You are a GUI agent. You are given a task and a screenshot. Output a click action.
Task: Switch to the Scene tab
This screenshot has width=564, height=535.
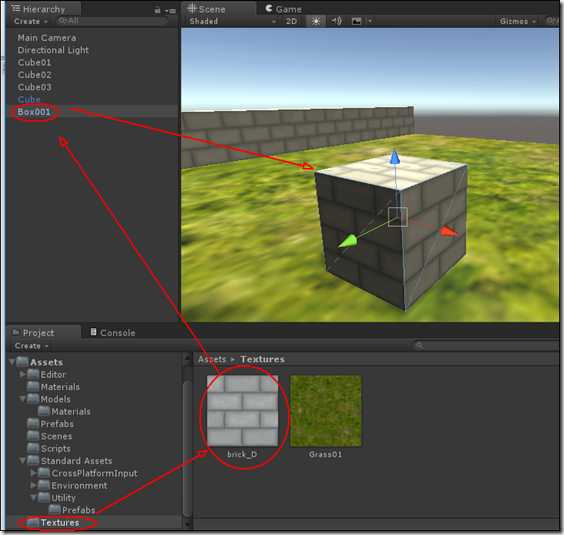pyautogui.click(x=220, y=9)
